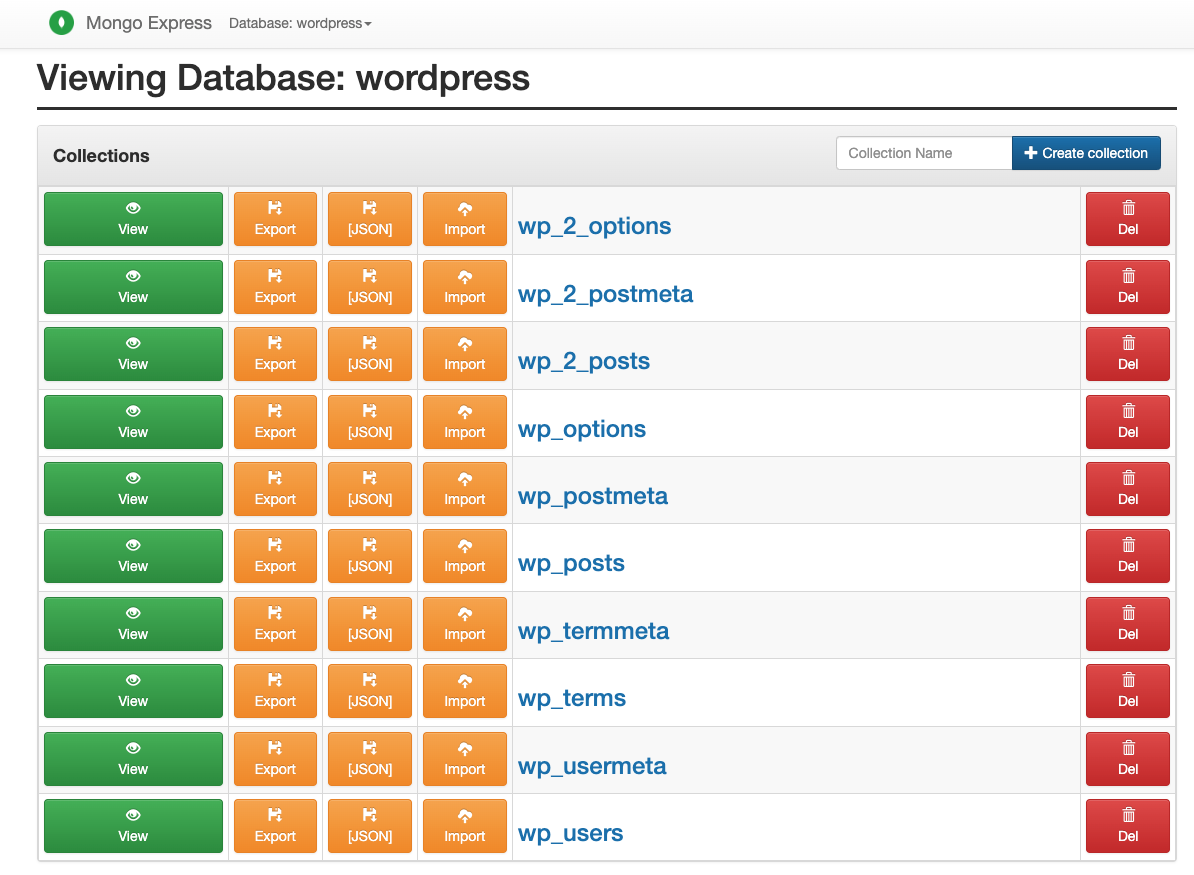Open the wp_termmeta collection link
The image size is (1194, 875).
[x=593, y=631]
